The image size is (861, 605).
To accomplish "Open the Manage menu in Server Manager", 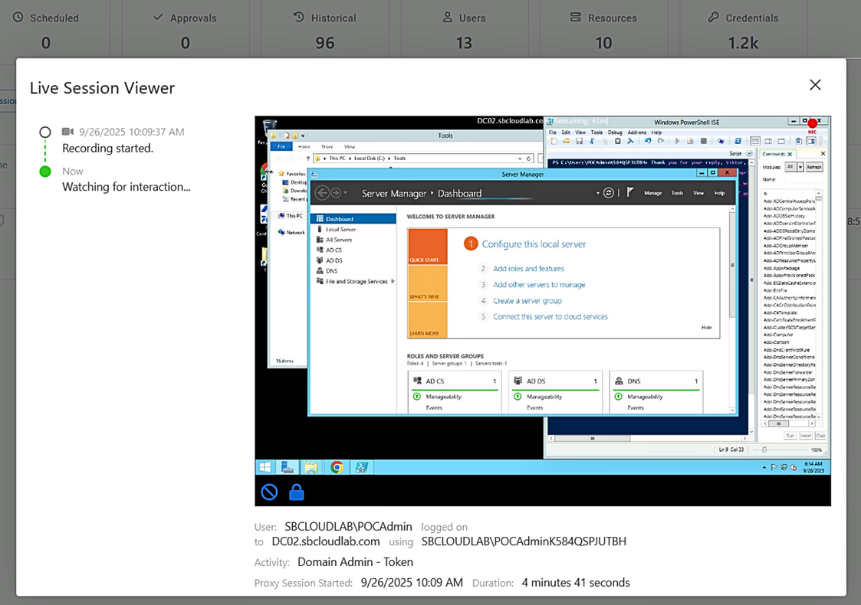I will (x=653, y=193).
